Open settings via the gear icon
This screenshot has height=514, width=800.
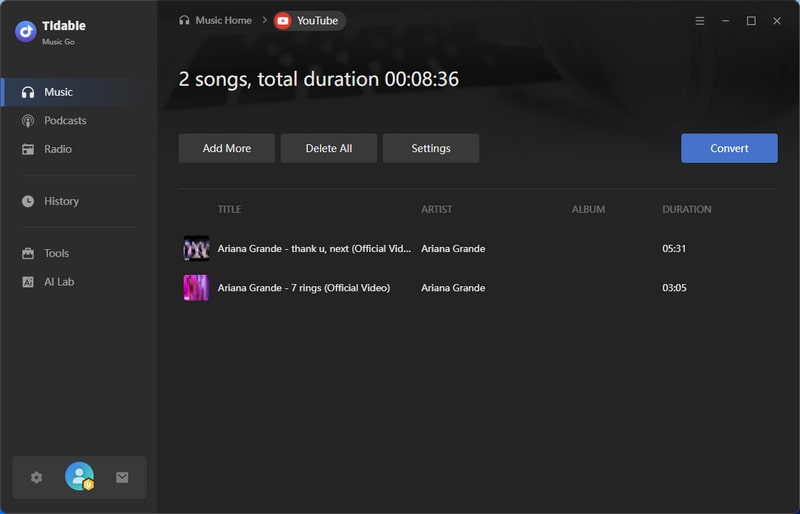coord(36,477)
